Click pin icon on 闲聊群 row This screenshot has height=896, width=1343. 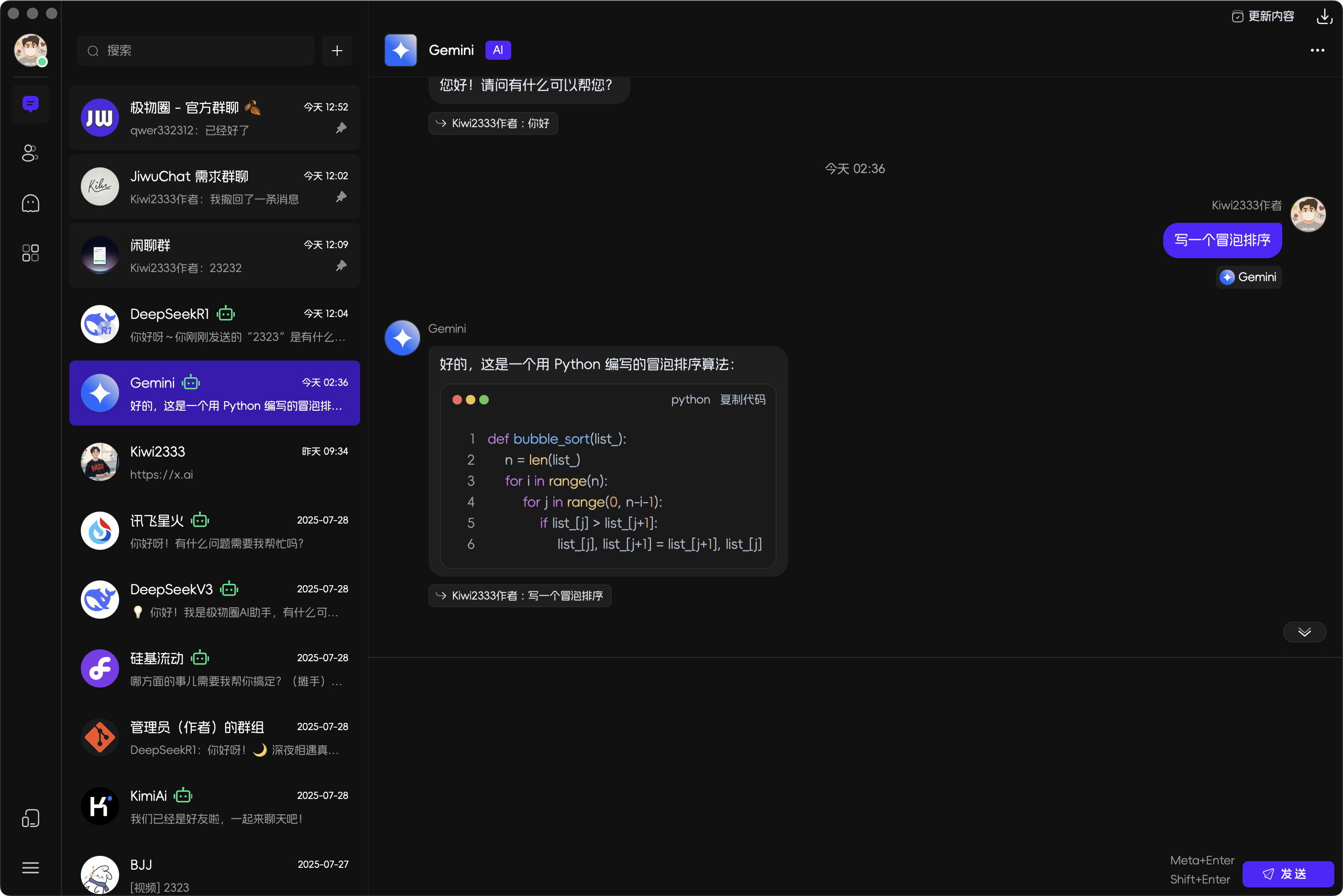pyautogui.click(x=341, y=266)
